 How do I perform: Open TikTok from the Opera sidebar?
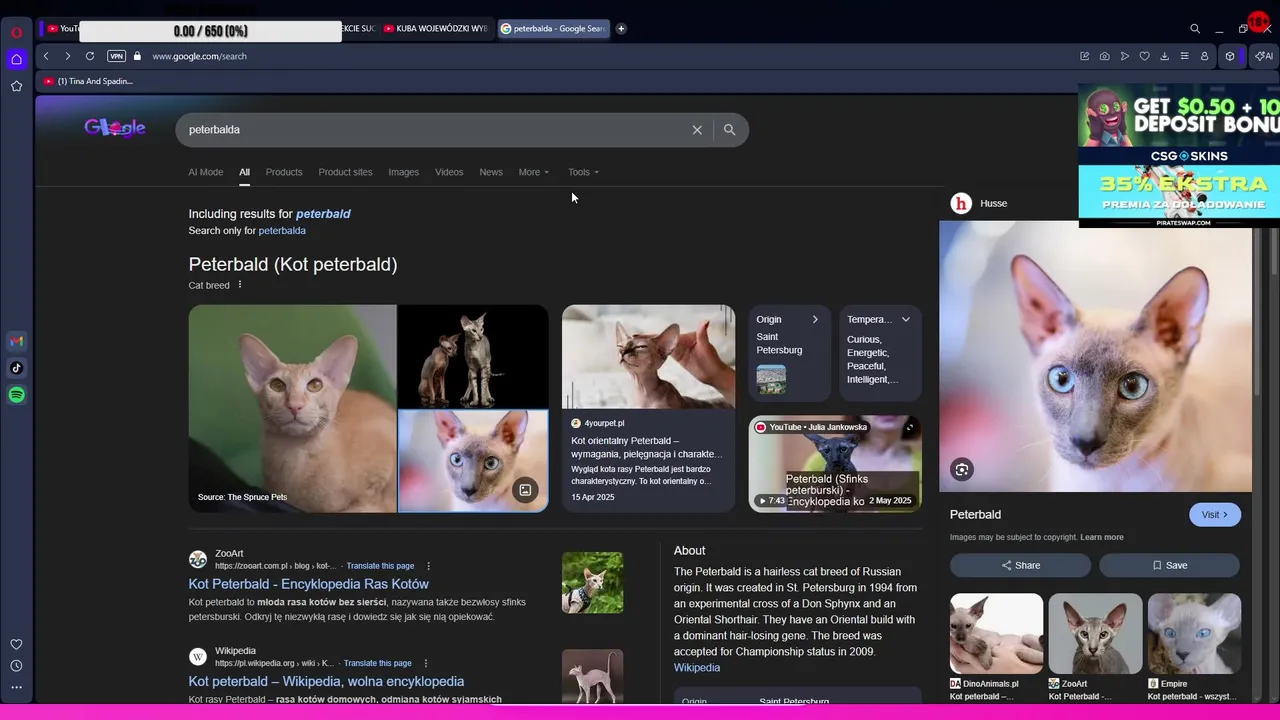pyautogui.click(x=16, y=368)
